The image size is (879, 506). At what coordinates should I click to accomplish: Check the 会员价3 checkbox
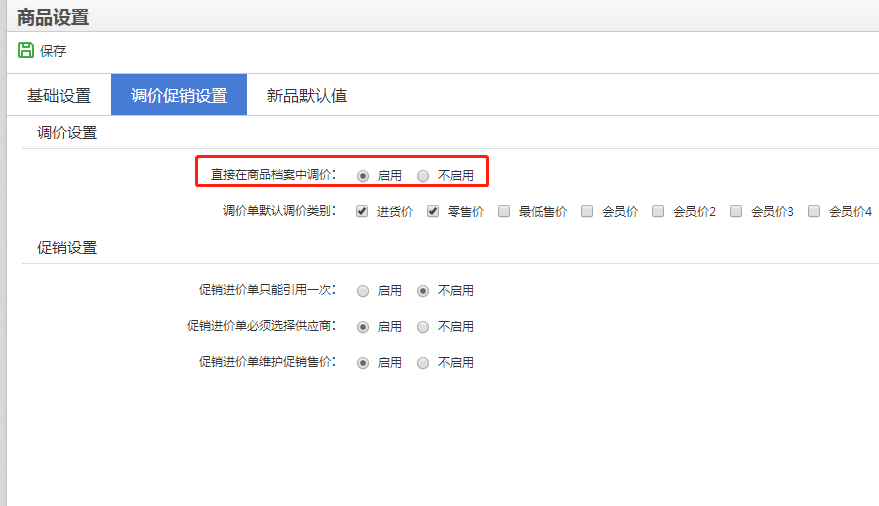coord(736,211)
